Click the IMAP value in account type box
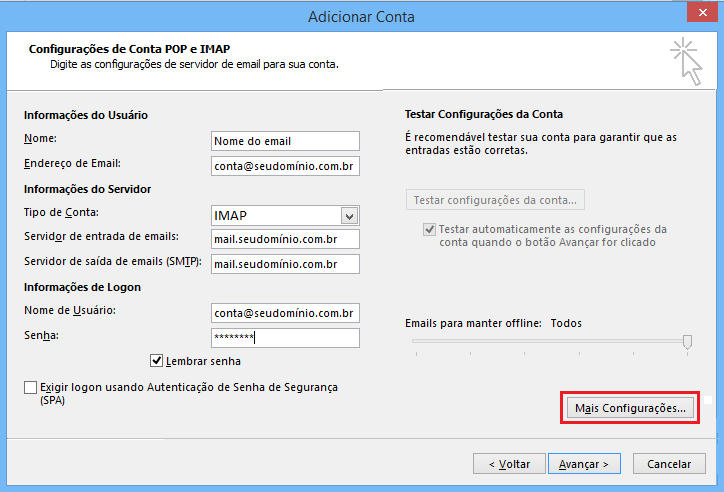This screenshot has width=724, height=492. click(x=275, y=216)
